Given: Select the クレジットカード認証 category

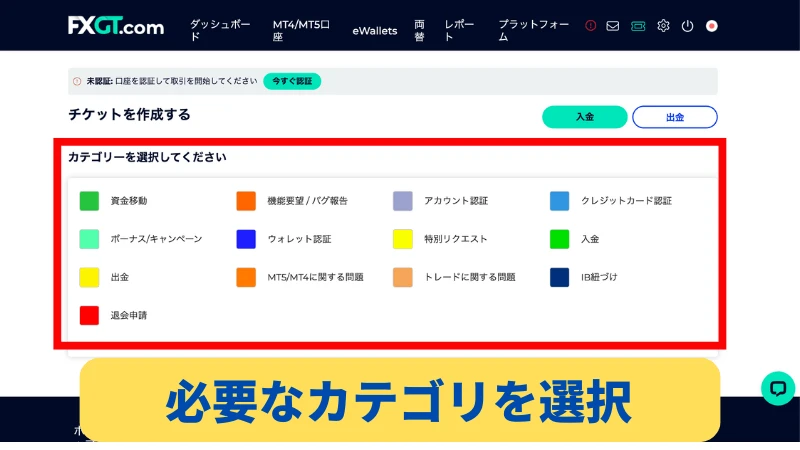Looking at the screenshot, I should pyautogui.click(x=626, y=201).
